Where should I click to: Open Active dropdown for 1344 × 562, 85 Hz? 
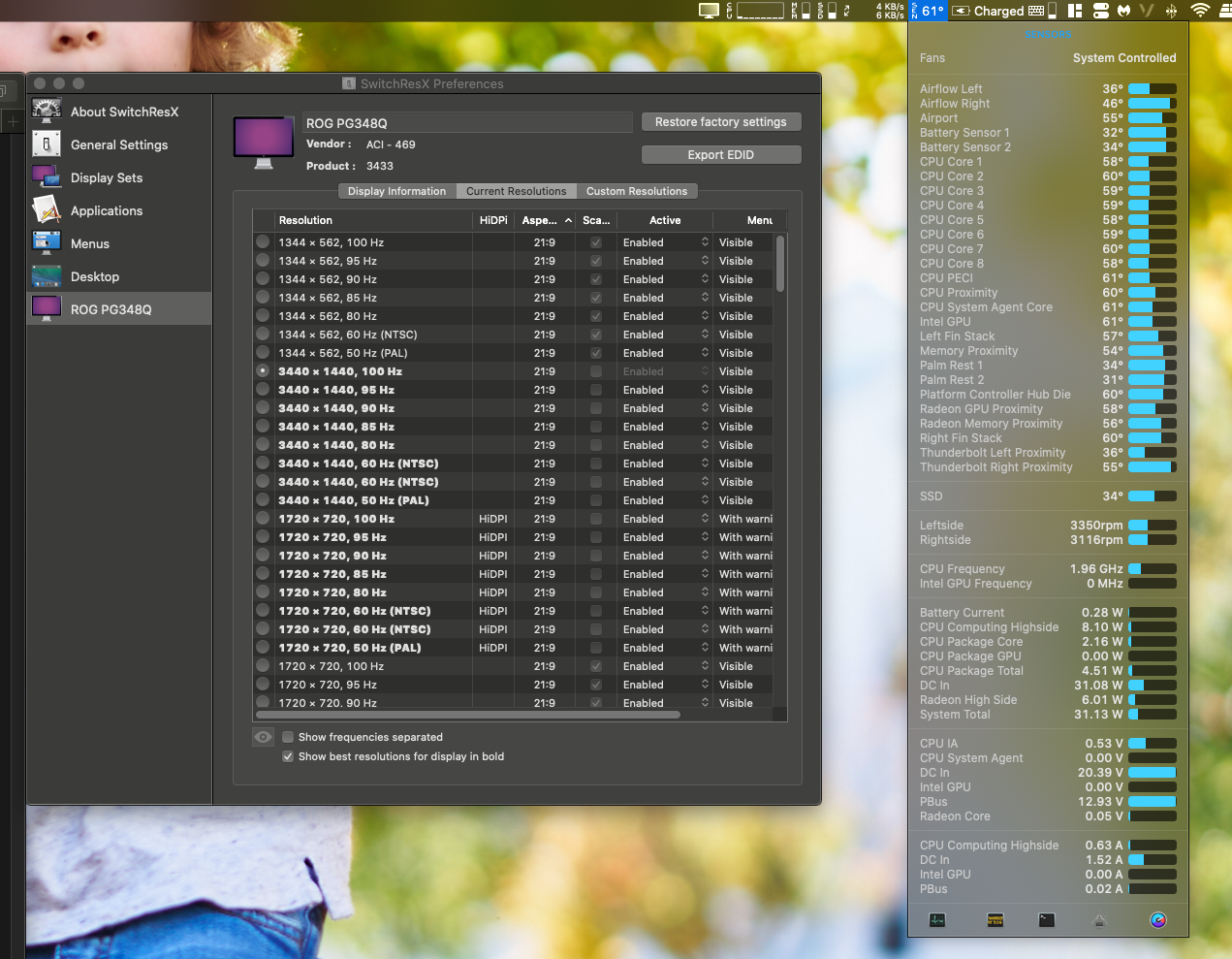click(665, 298)
